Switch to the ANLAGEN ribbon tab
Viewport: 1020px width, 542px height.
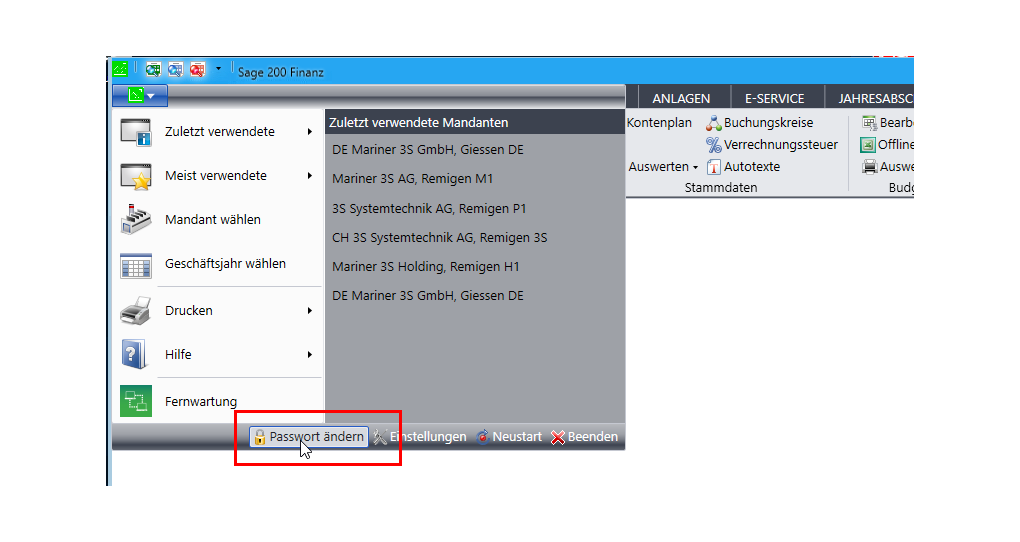681,98
